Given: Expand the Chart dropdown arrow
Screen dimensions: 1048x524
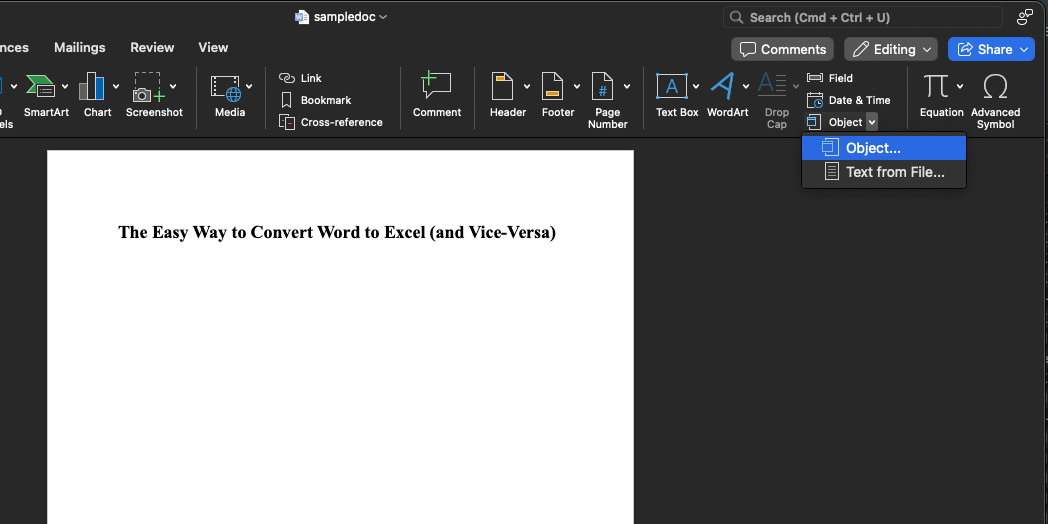Looking at the screenshot, I should [x=116, y=86].
